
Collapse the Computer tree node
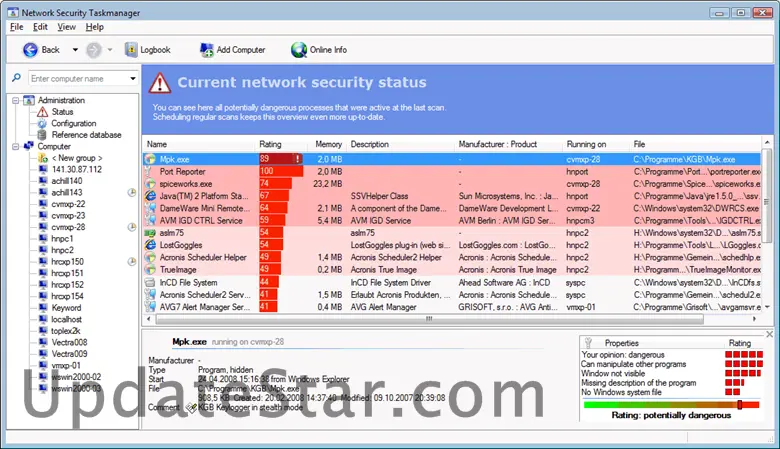pos(15,147)
